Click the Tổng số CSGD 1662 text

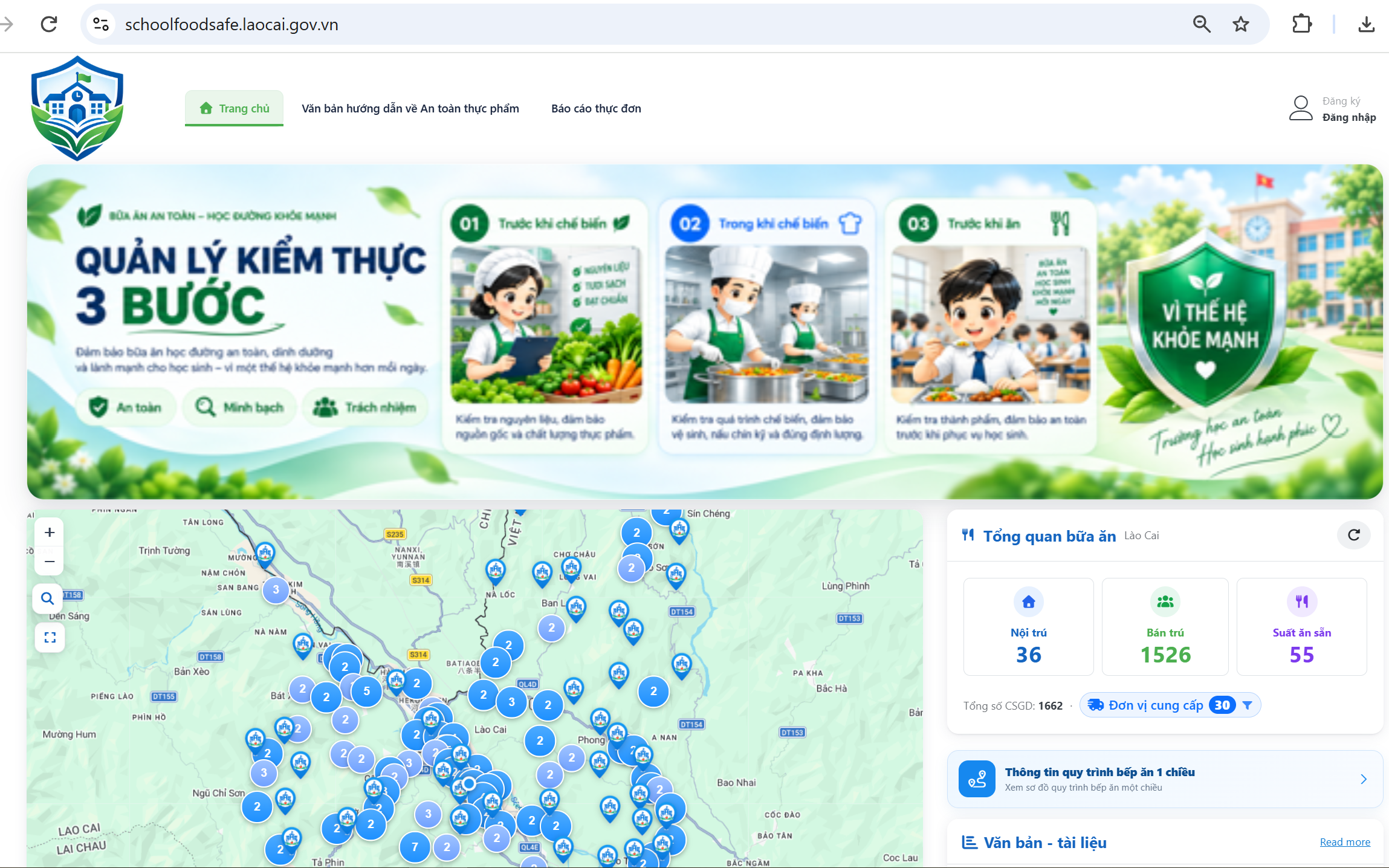(1013, 706)
